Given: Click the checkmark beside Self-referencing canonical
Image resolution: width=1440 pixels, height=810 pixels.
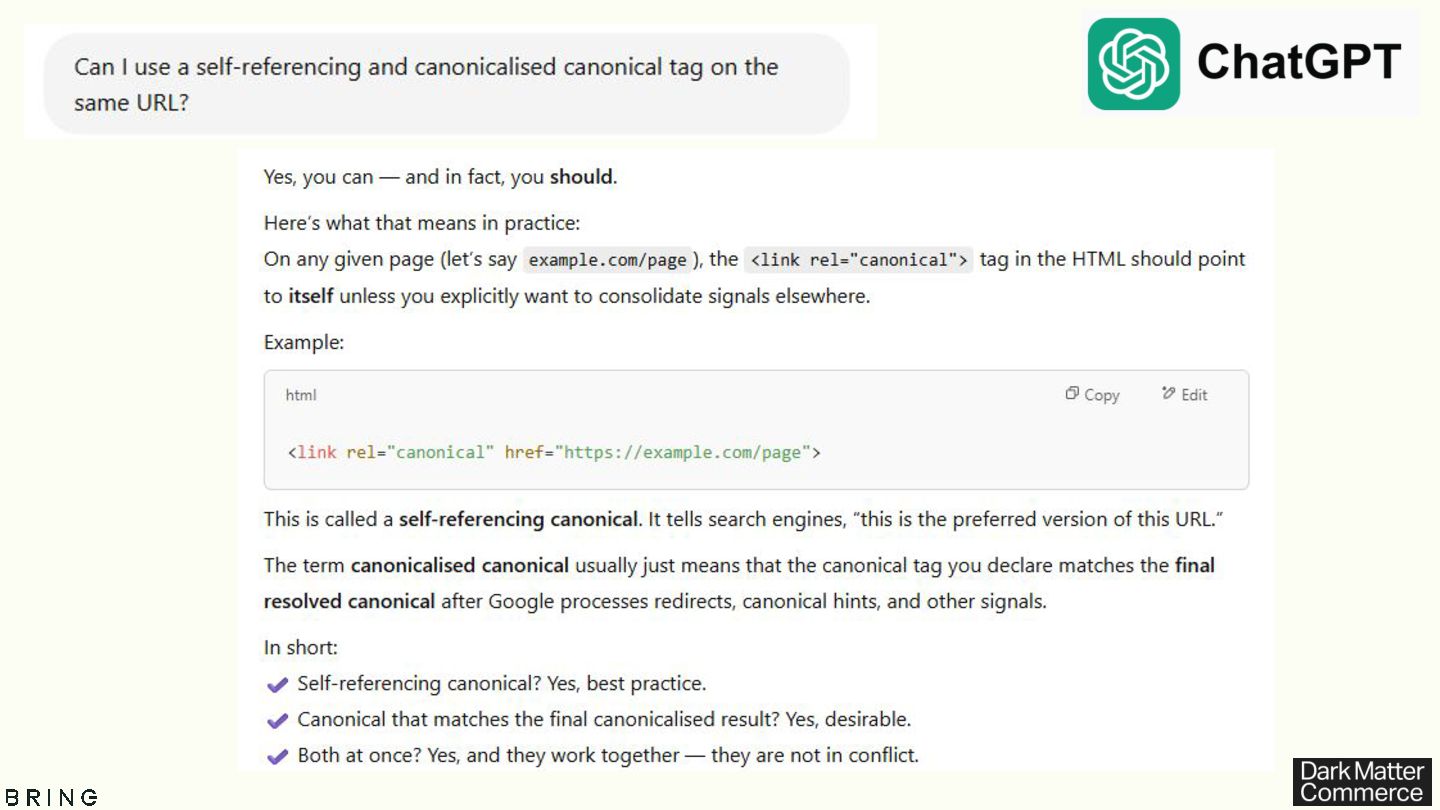Looking at the screenshot, I should (x=278, y=685).
